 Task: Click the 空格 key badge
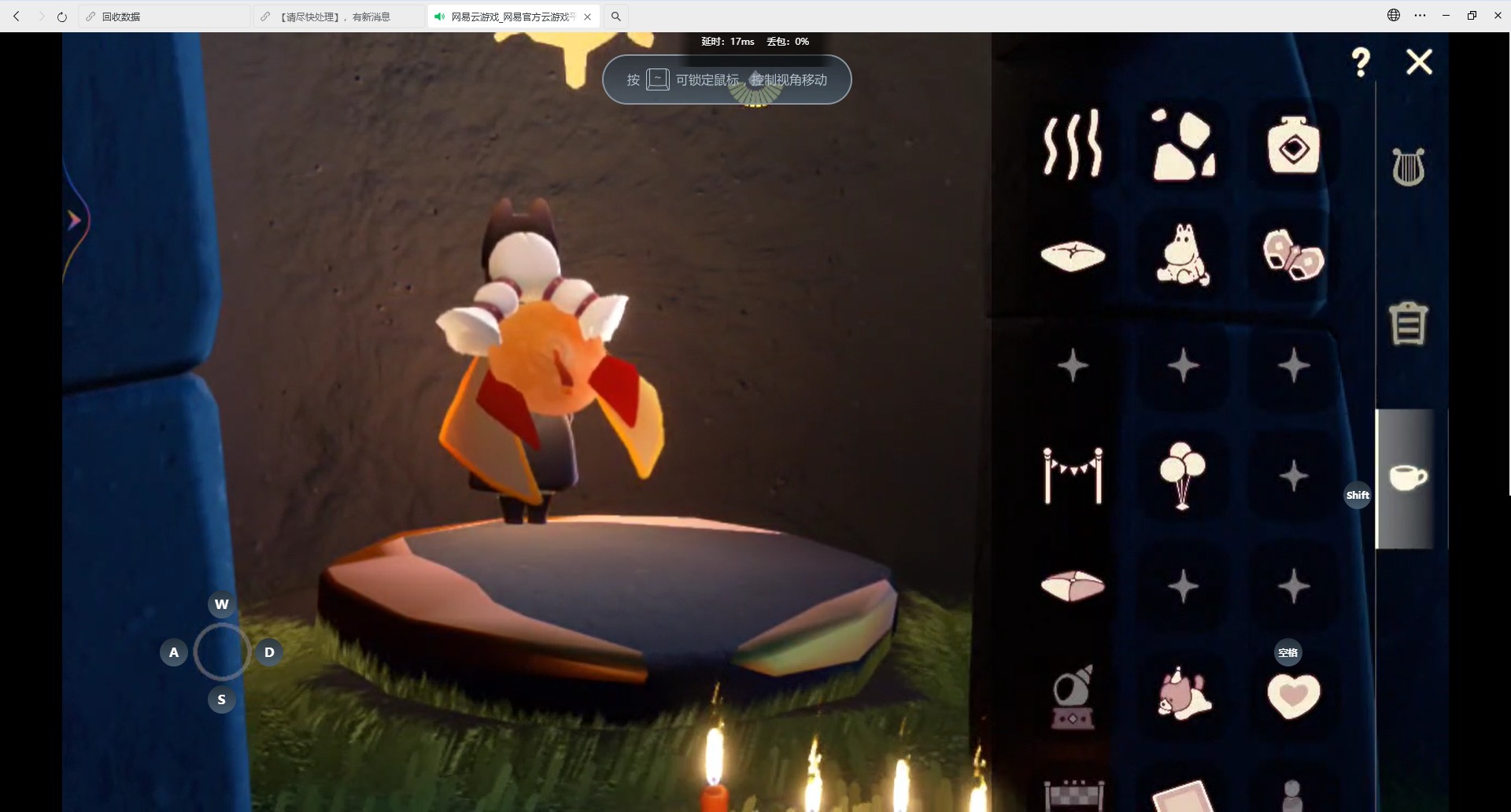coord(1288,652)
